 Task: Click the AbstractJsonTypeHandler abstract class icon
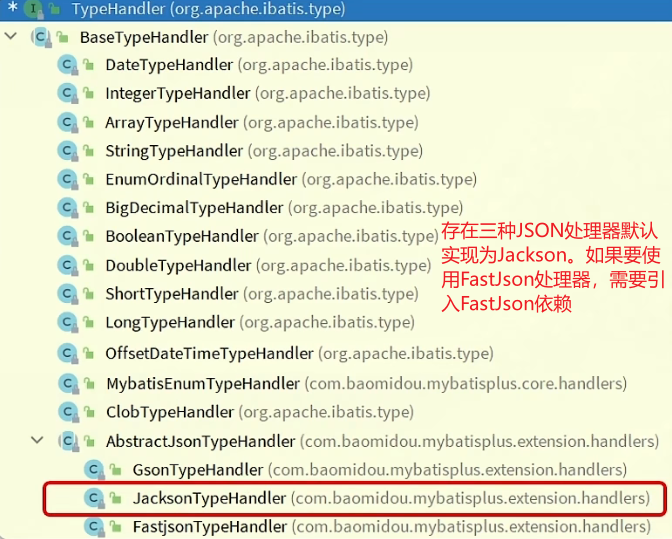[68, 441]
